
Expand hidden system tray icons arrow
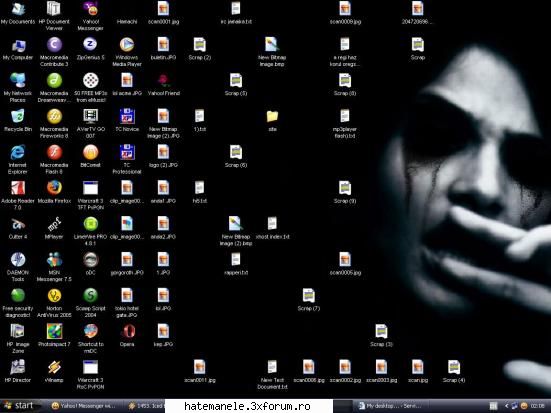[506, 406]
